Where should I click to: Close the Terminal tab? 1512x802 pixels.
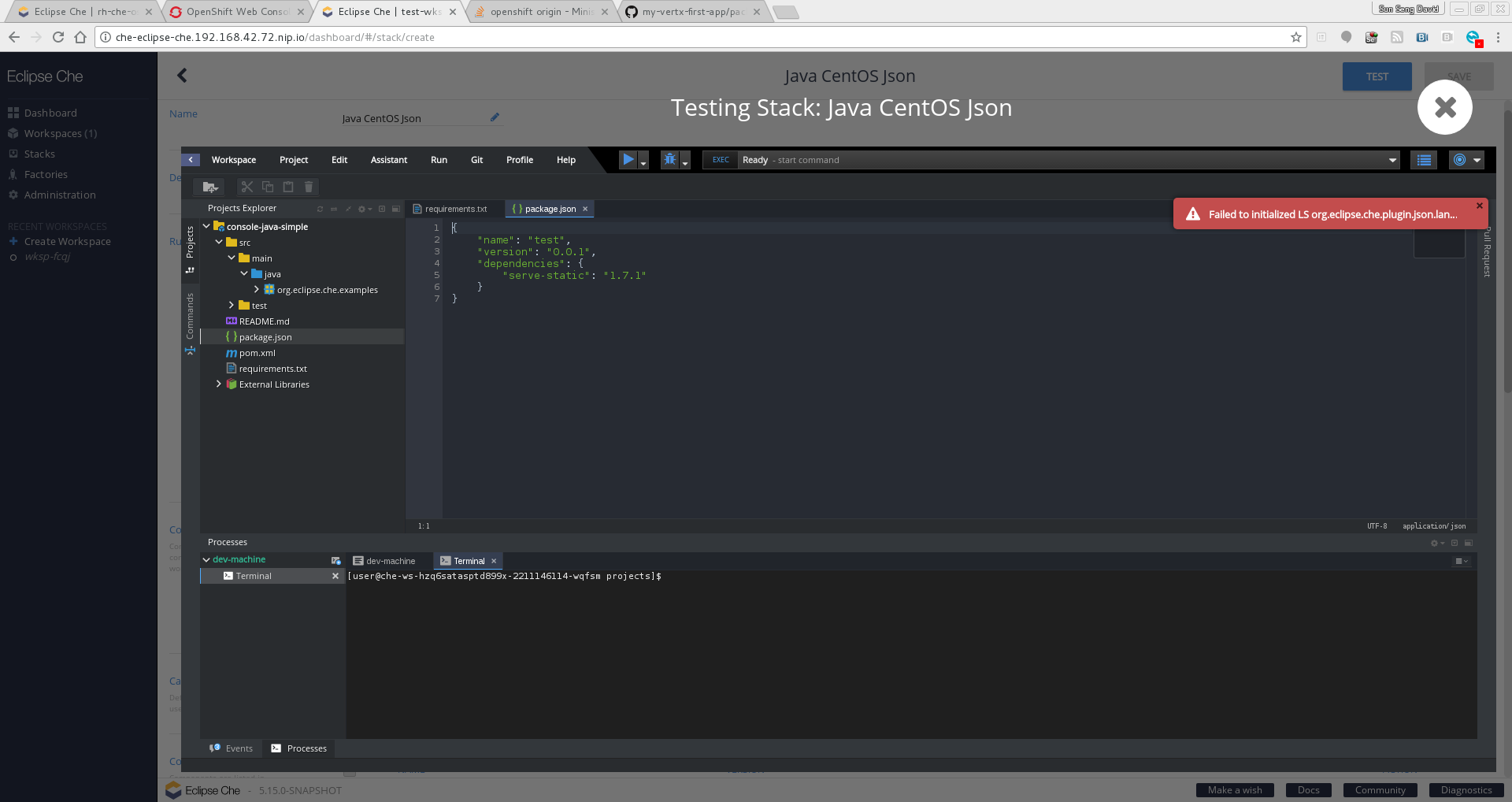point(494,561)
